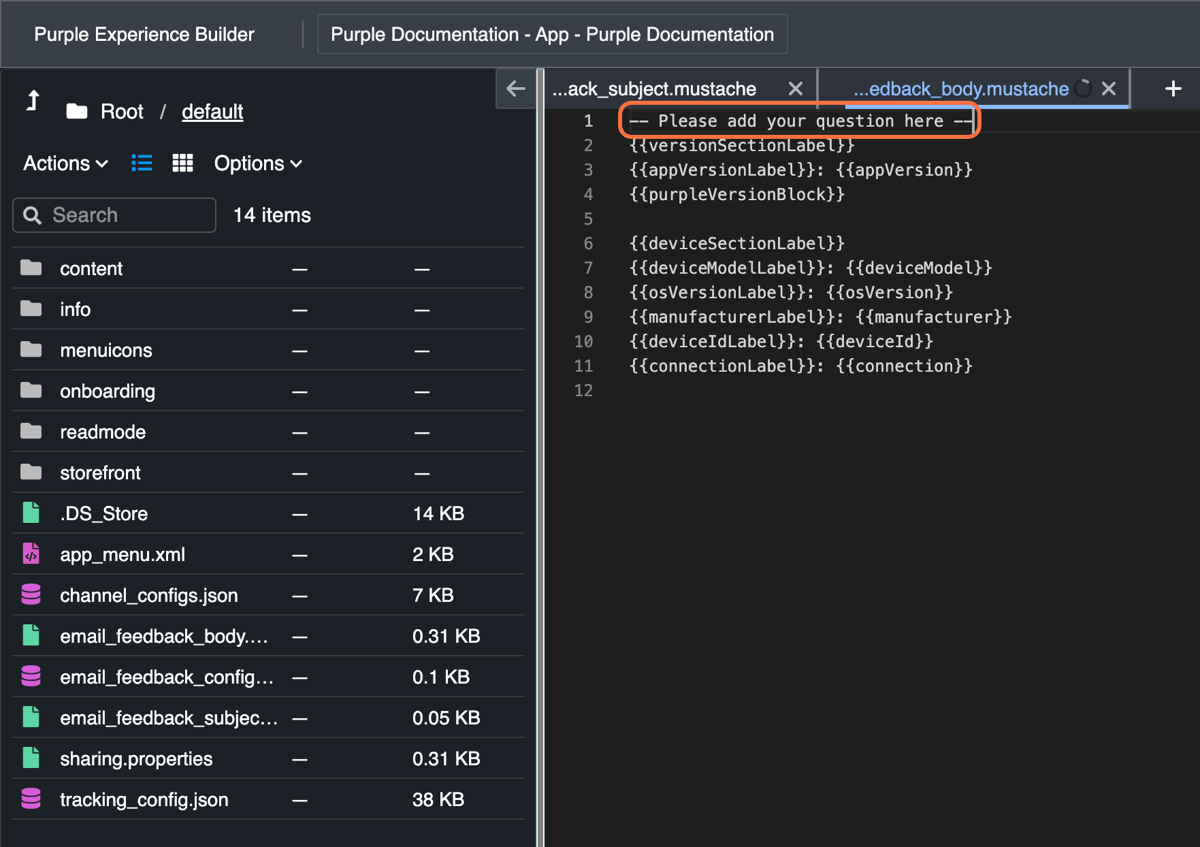
Task: Click the readmode folder icon
Action: [x=31, y=432]
